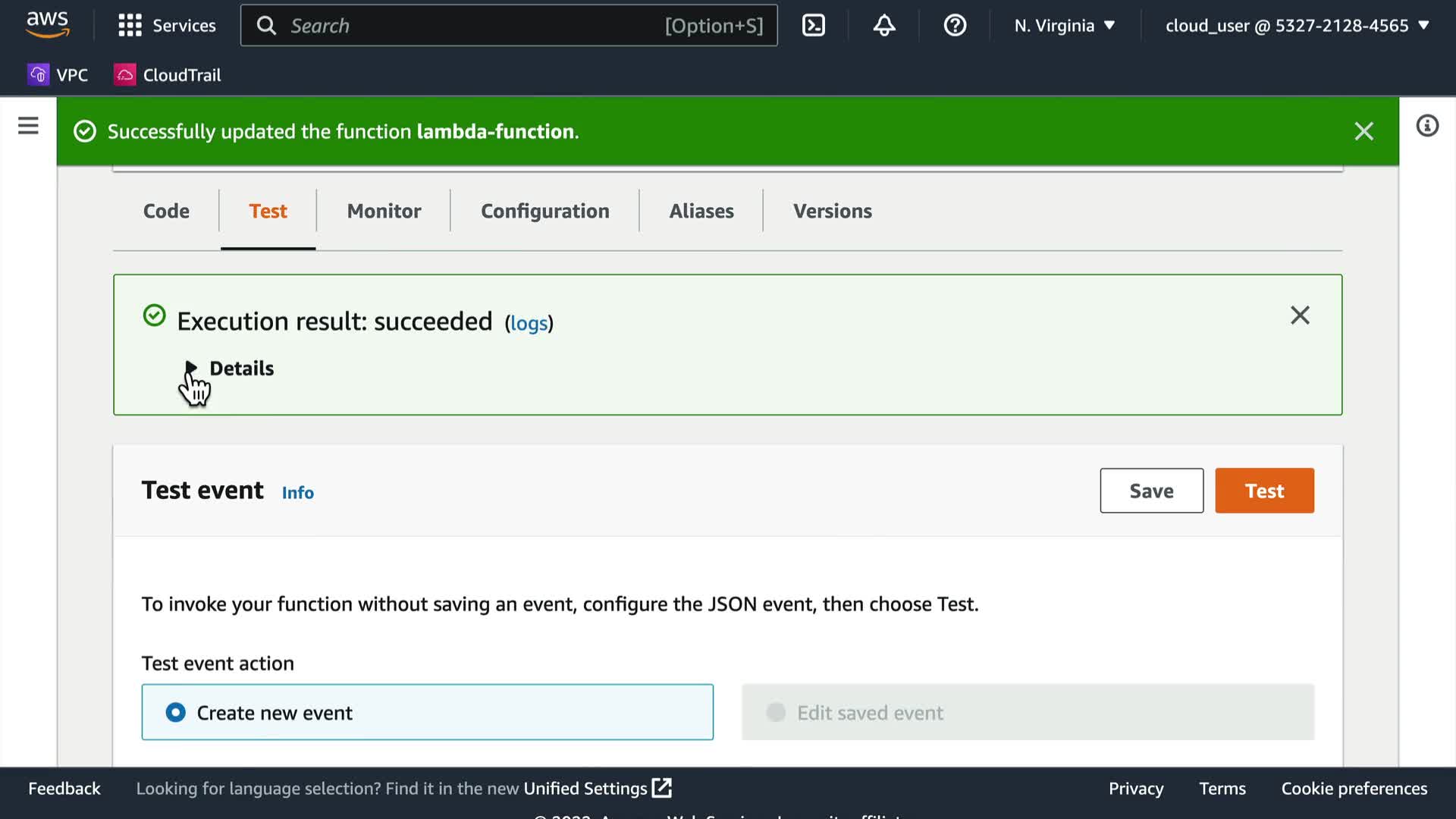The width and height of the screenshot is (1456, 819).
Task: Switch to the Configuration tab
Action: click(544, 210)
